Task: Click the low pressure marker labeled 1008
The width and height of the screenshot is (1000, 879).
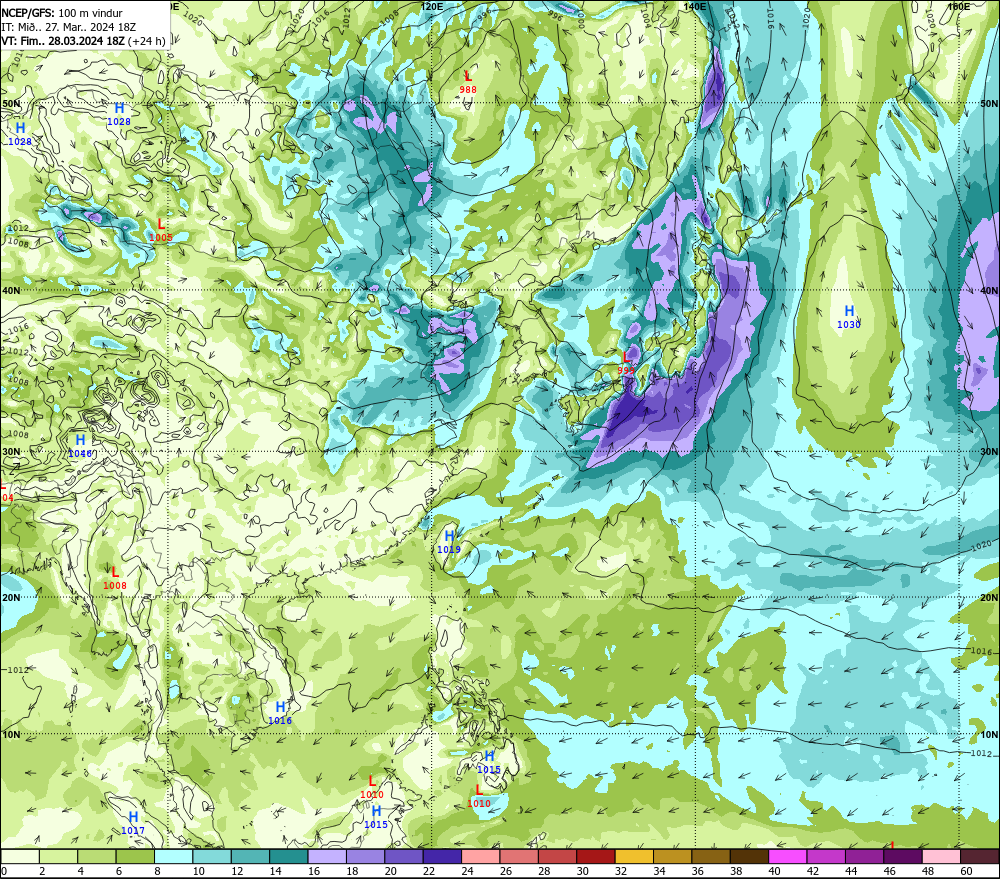Action: point(115,579)
